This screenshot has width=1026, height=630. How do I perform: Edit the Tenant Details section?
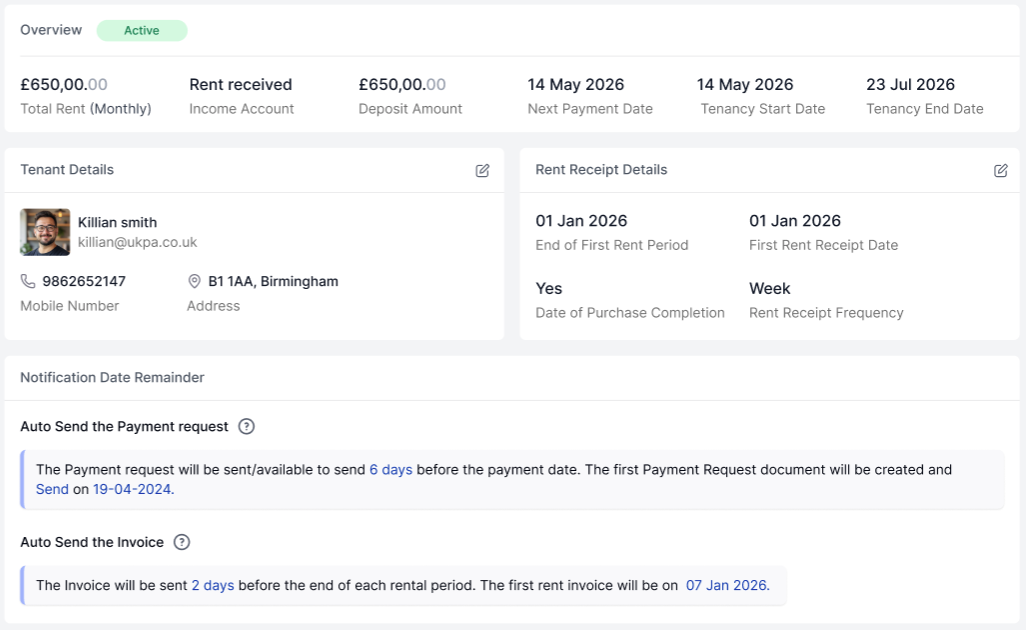point(483,171)
